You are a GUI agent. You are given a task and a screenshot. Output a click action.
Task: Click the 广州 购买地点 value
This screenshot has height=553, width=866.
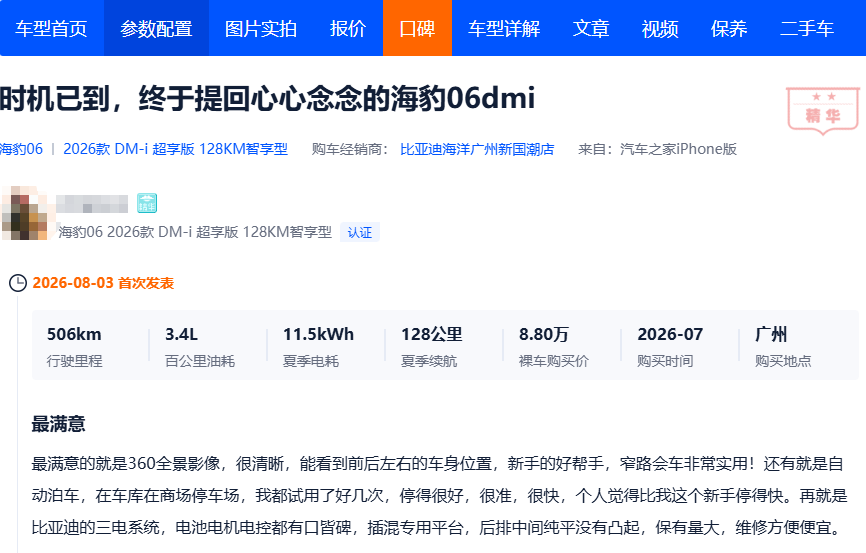point(771,334)
